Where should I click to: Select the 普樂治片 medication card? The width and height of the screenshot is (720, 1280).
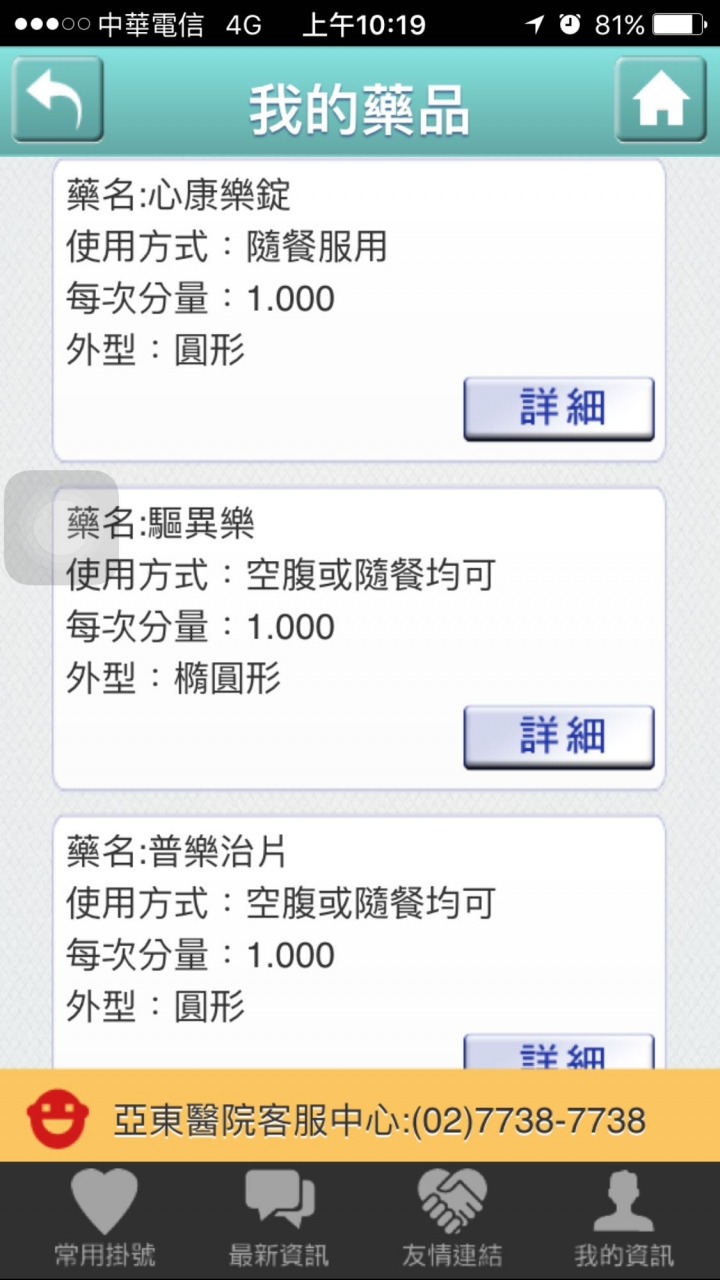(x=359, y=942)
